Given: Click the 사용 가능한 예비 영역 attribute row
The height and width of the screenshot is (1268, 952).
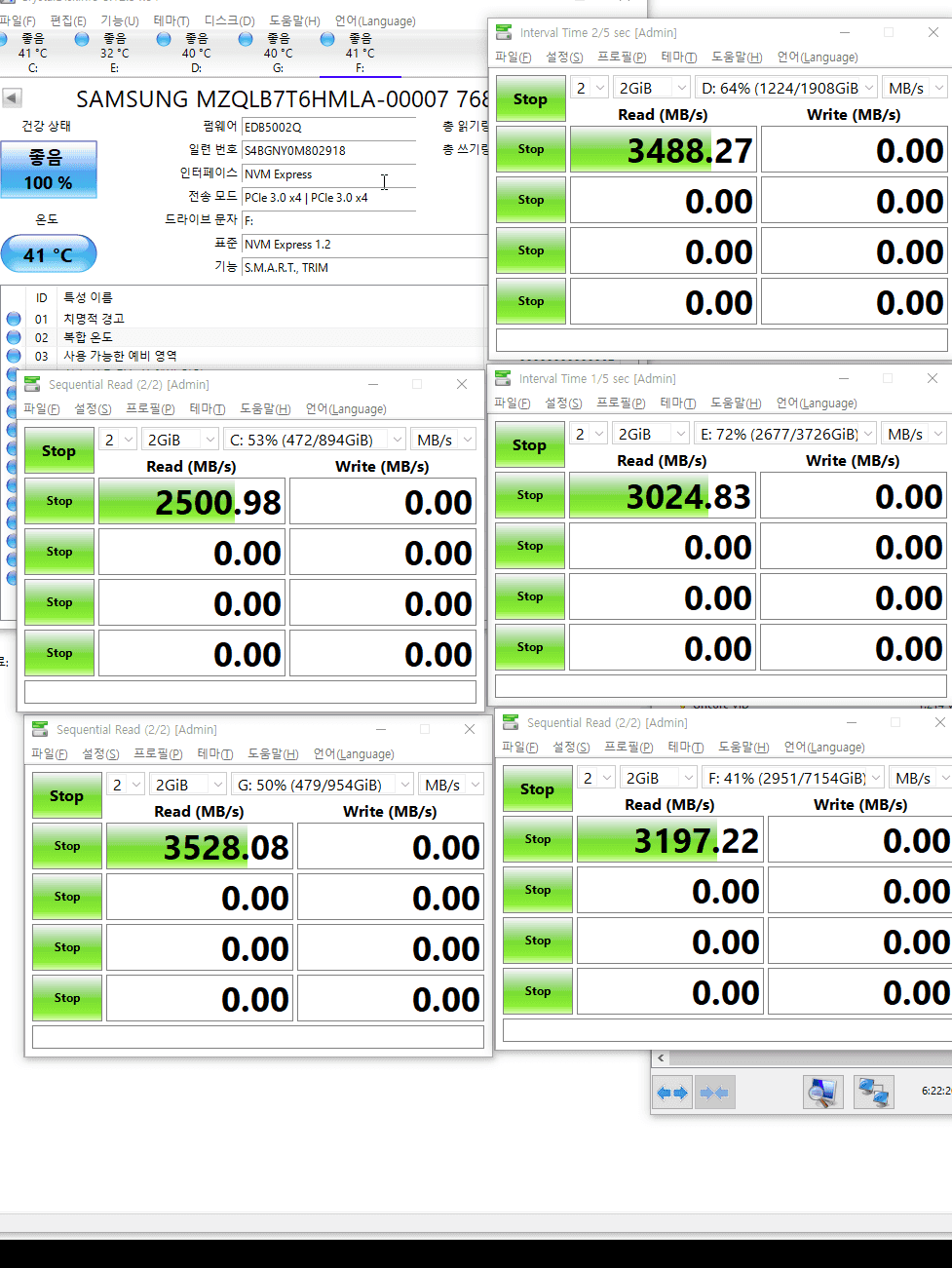Looking at the screenshot, I should coord(244,356).
